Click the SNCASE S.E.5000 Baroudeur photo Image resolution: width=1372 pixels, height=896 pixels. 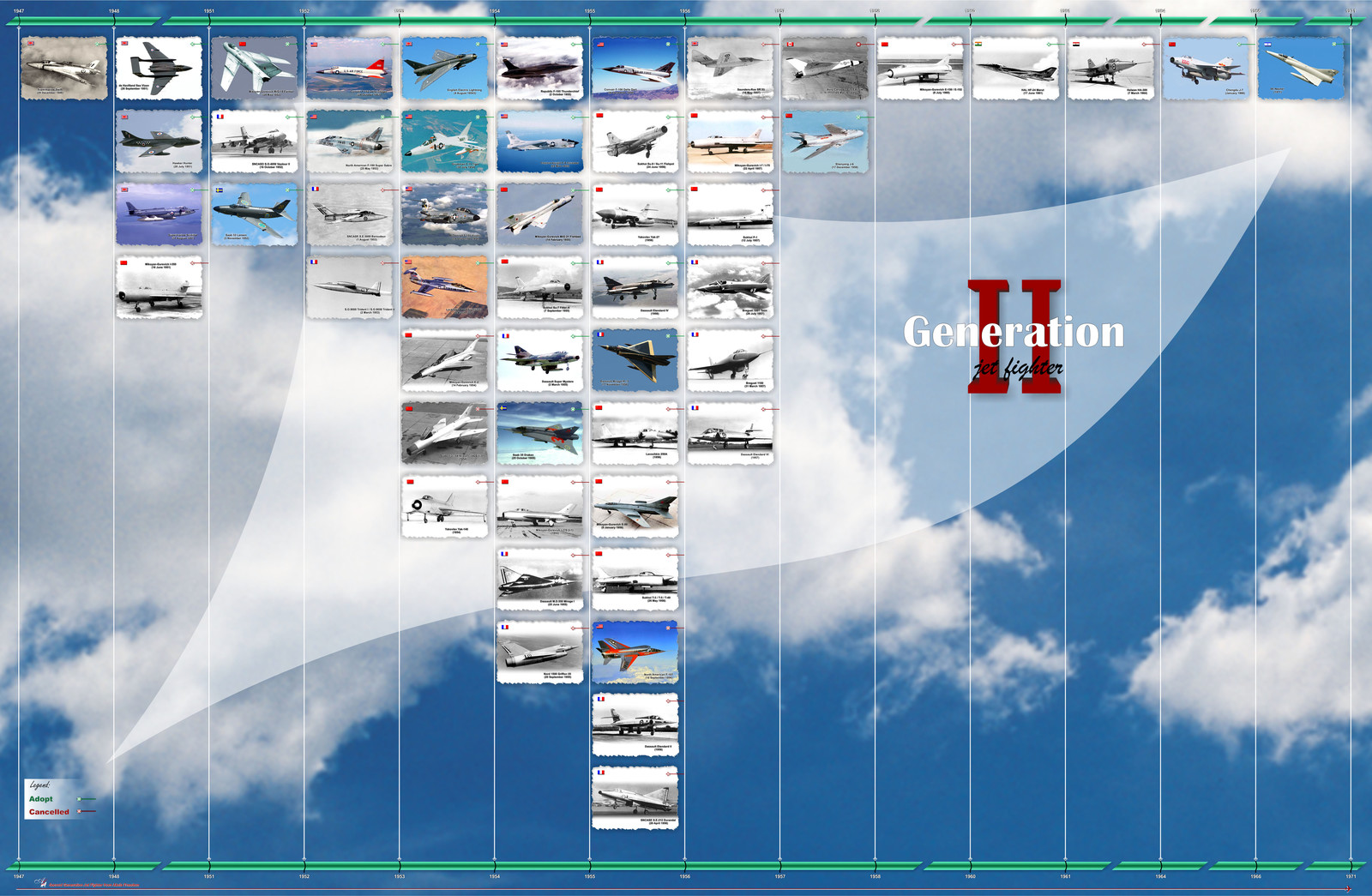click(350, 214)
